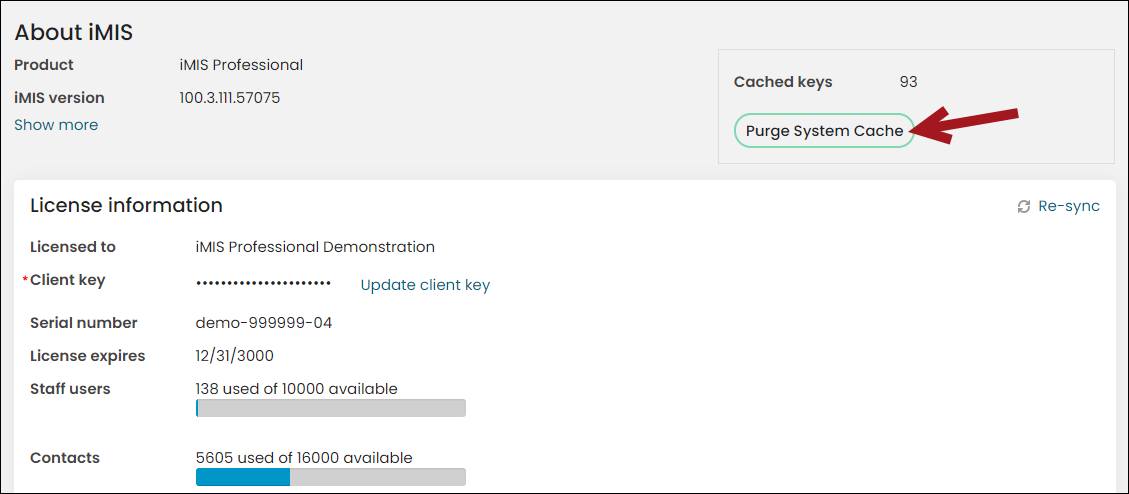
Task: Click the Licensed to organization name
Action: tap(315, 247)
